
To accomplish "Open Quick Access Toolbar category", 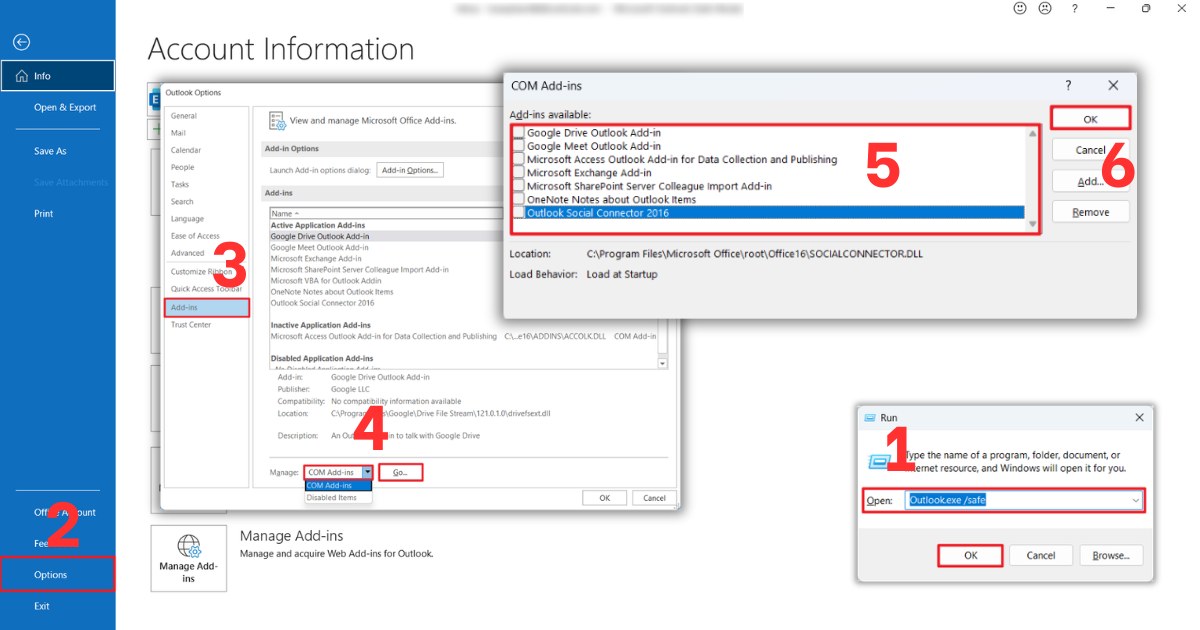I will (206, 289).
